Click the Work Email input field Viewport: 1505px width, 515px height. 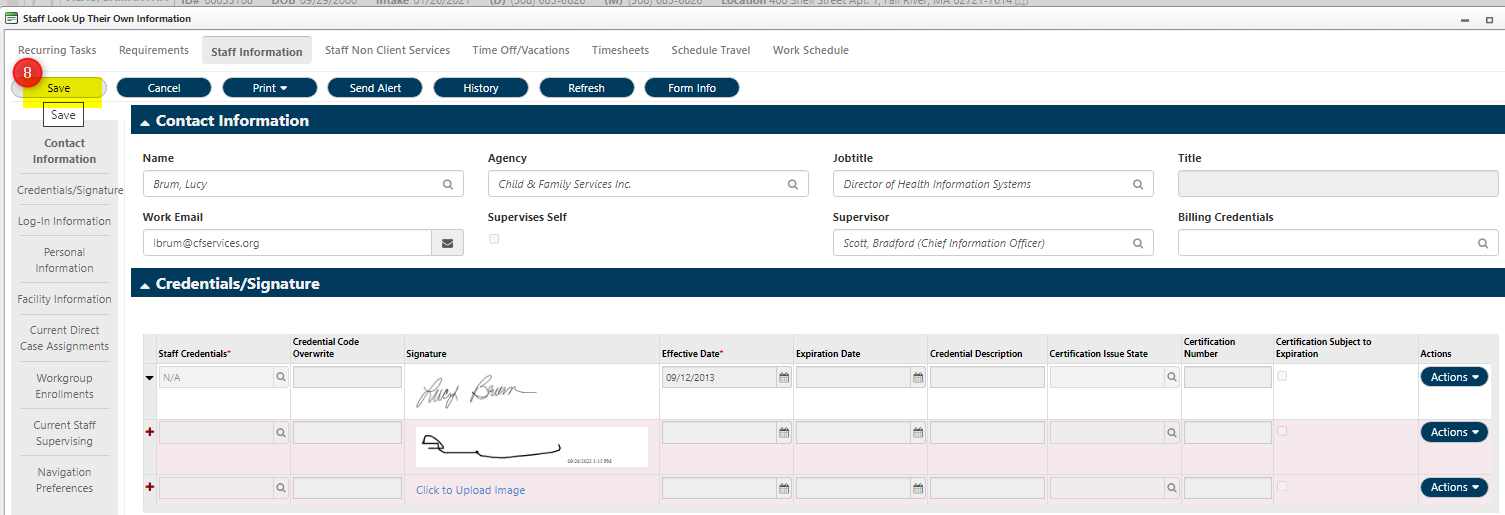[288, 243]
